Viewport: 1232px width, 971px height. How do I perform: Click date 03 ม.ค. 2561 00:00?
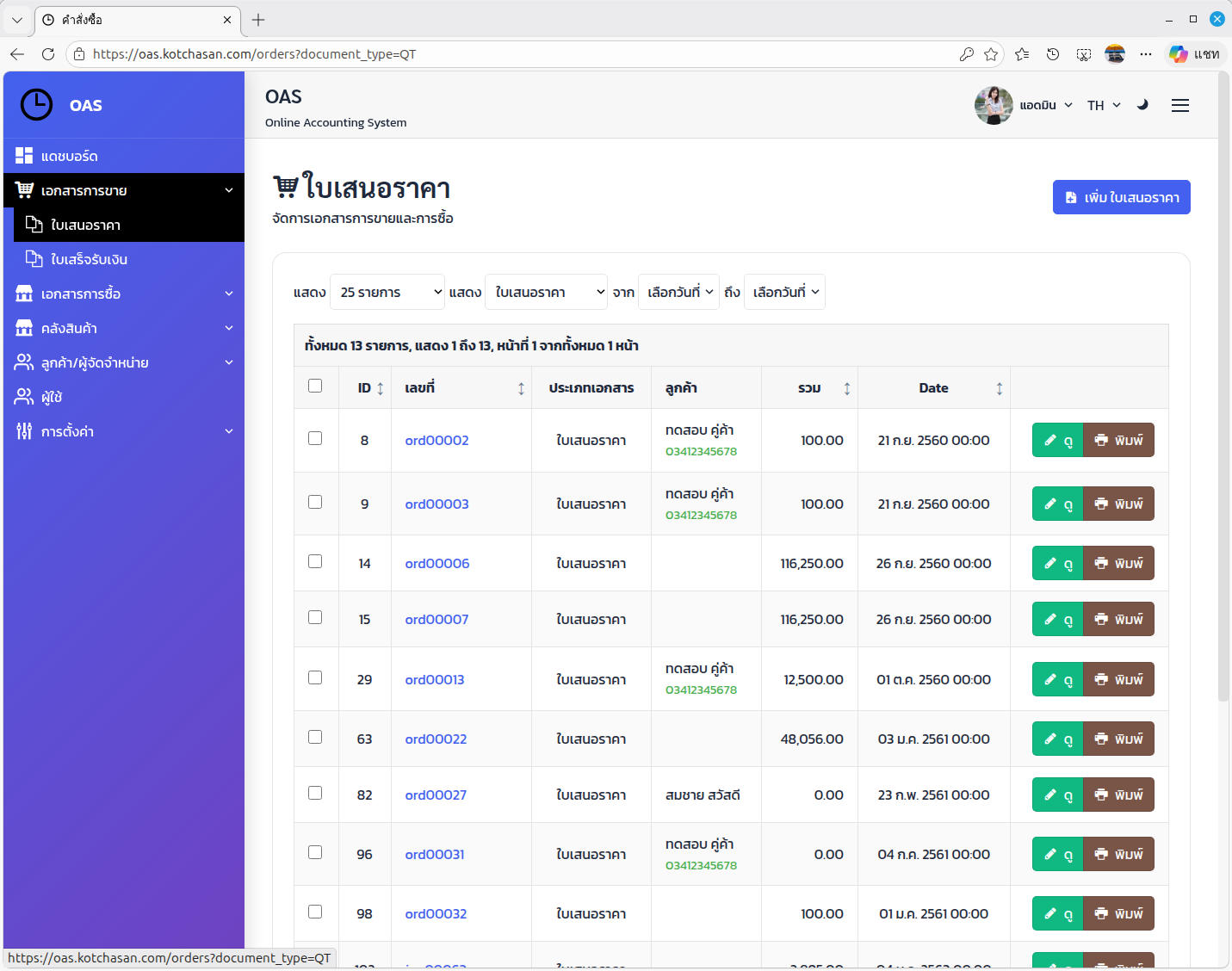pos(933,739)
